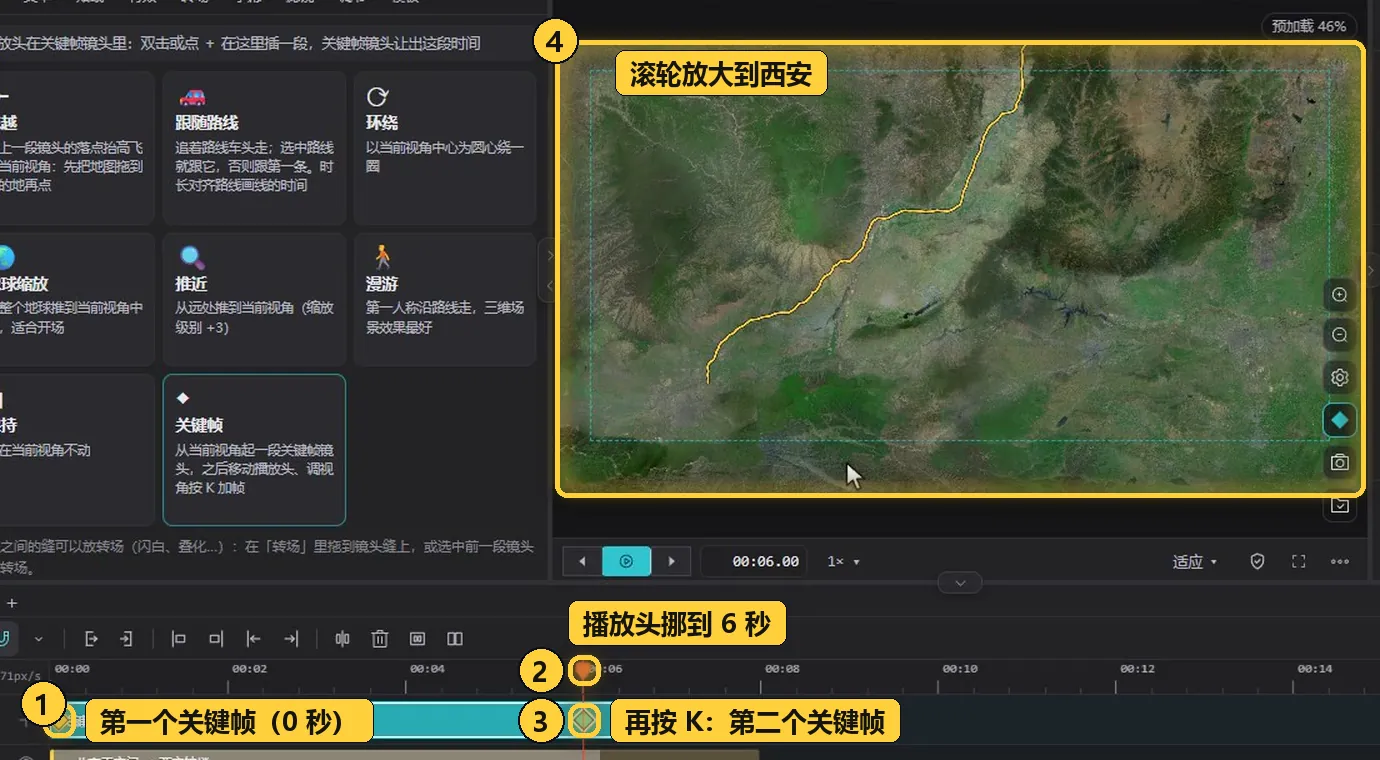1380x760 pixels.
Task: Toggle the shield safe-area guide
Action: point(1258,562)
